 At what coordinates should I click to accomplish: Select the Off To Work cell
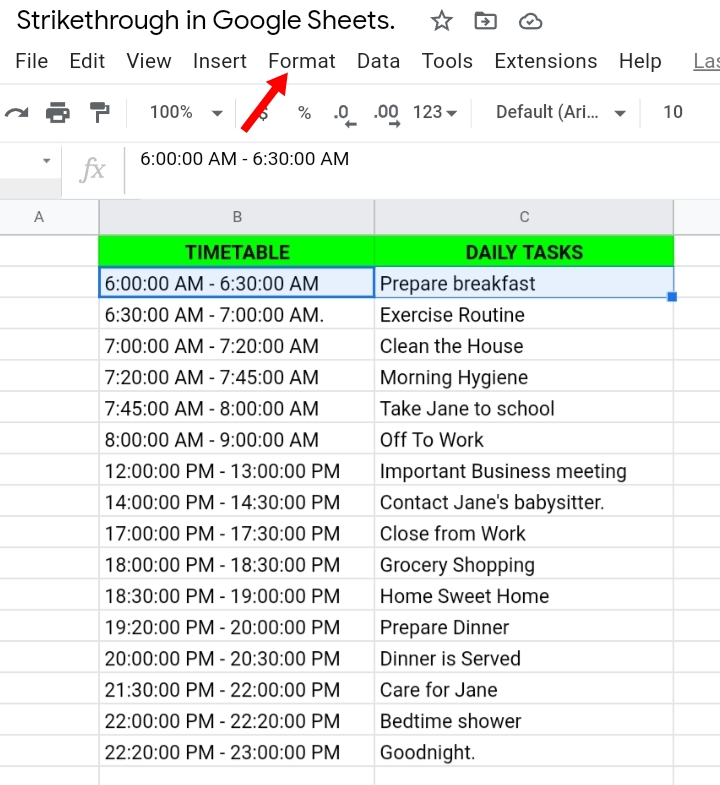point(524,439)
